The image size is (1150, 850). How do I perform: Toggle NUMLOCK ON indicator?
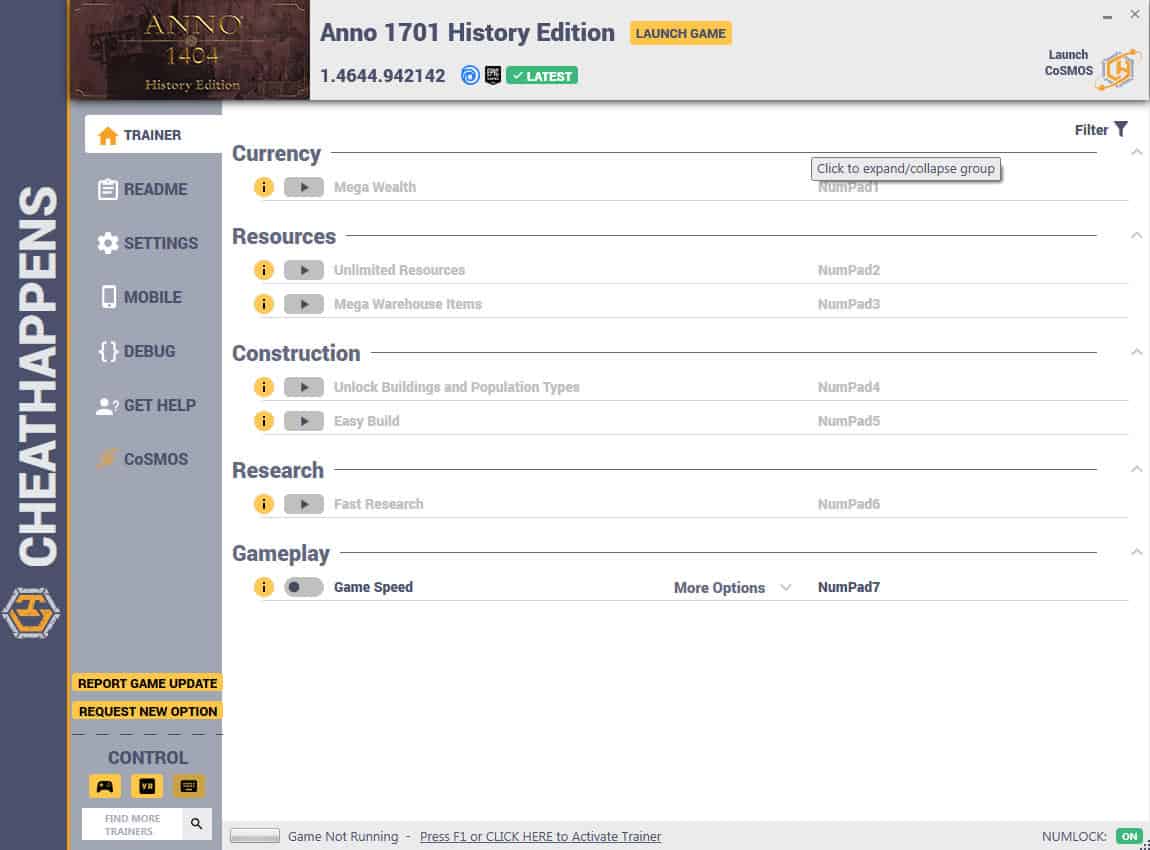coord(1129,836)
